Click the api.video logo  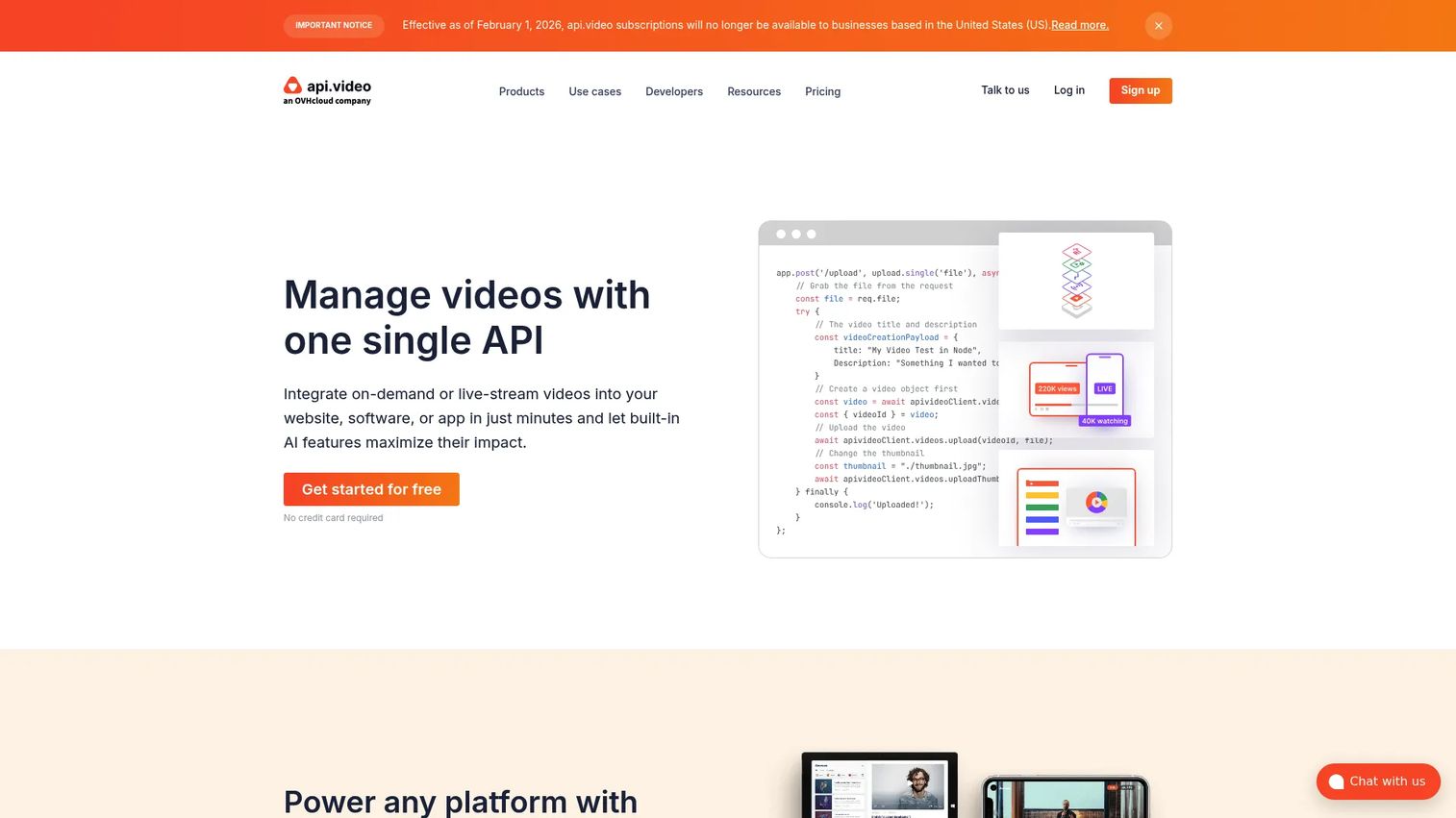(327, 90)
